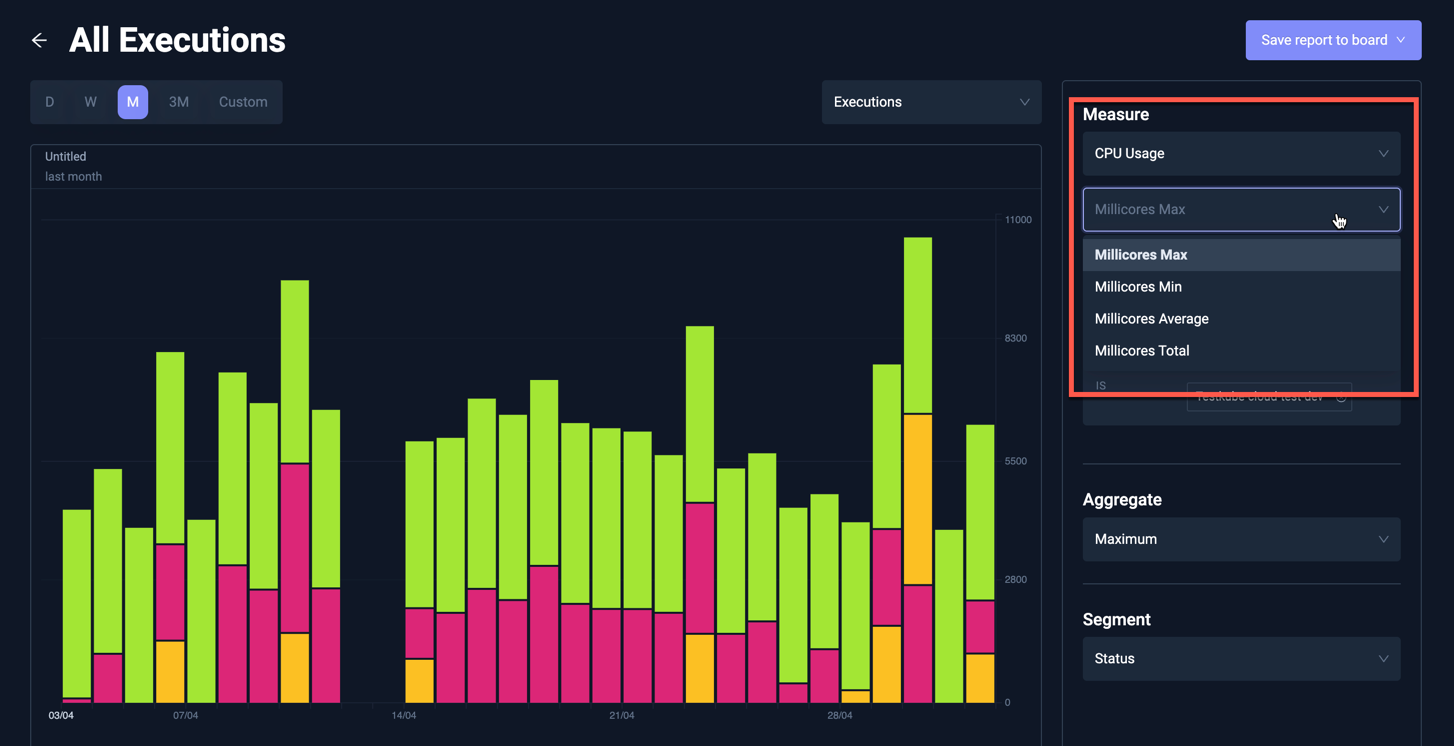This screenshot has width=1454, height=746.
Task: Click the Untitled chart title
Action: (x=65, y=156)
